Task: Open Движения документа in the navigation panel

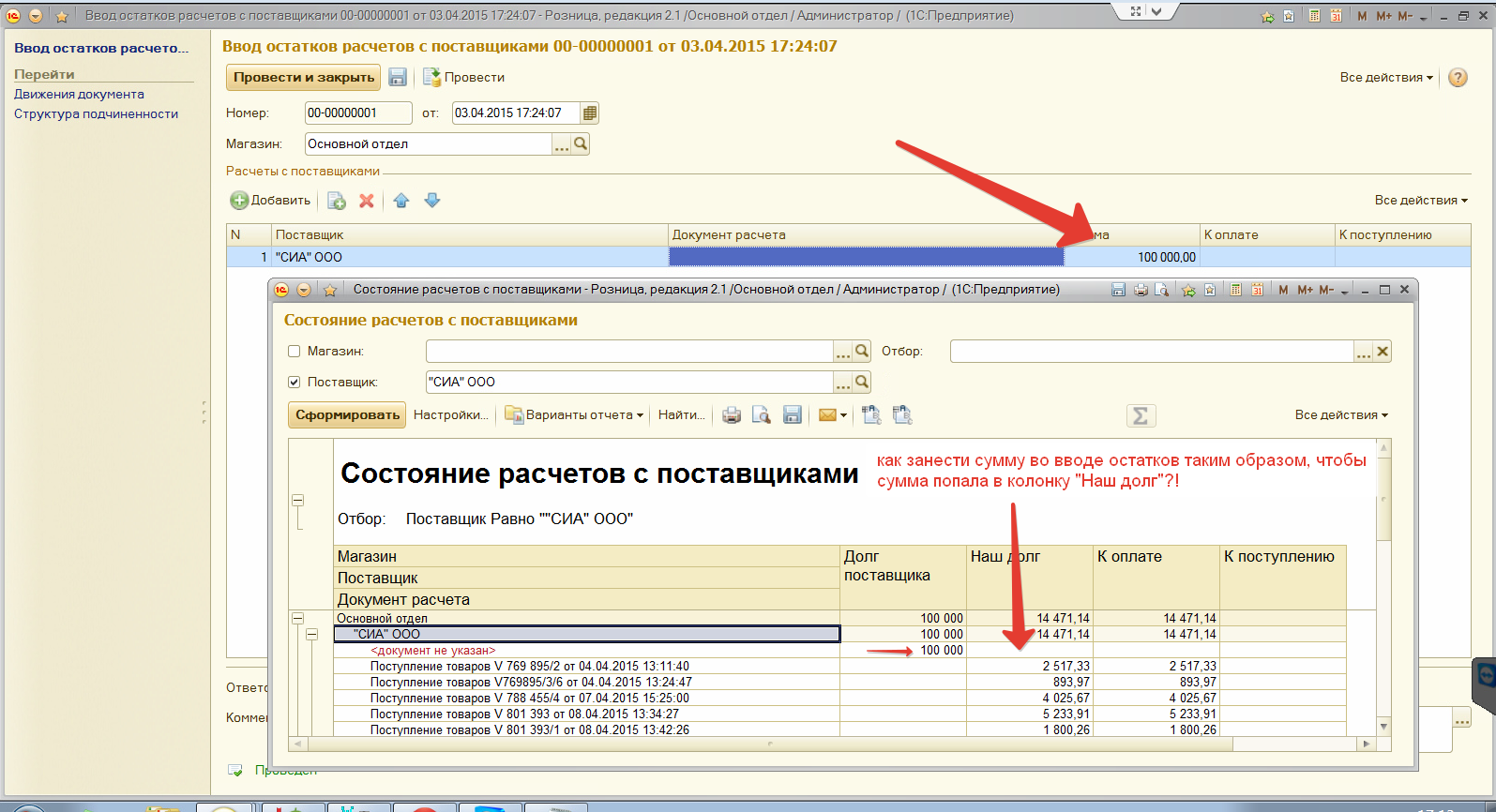Action: 79,95
